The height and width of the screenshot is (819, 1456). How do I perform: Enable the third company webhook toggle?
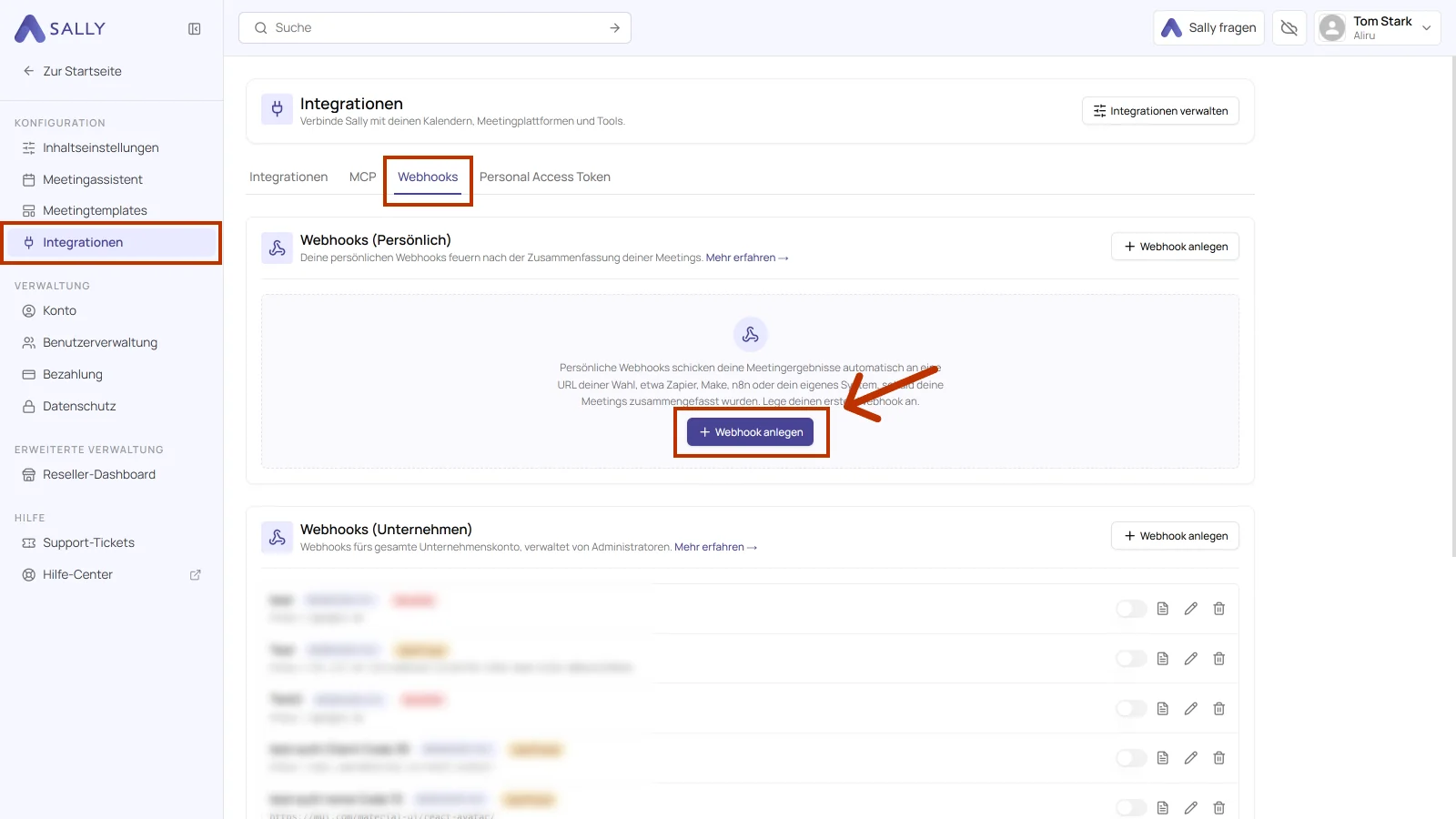click(1131, 709)
